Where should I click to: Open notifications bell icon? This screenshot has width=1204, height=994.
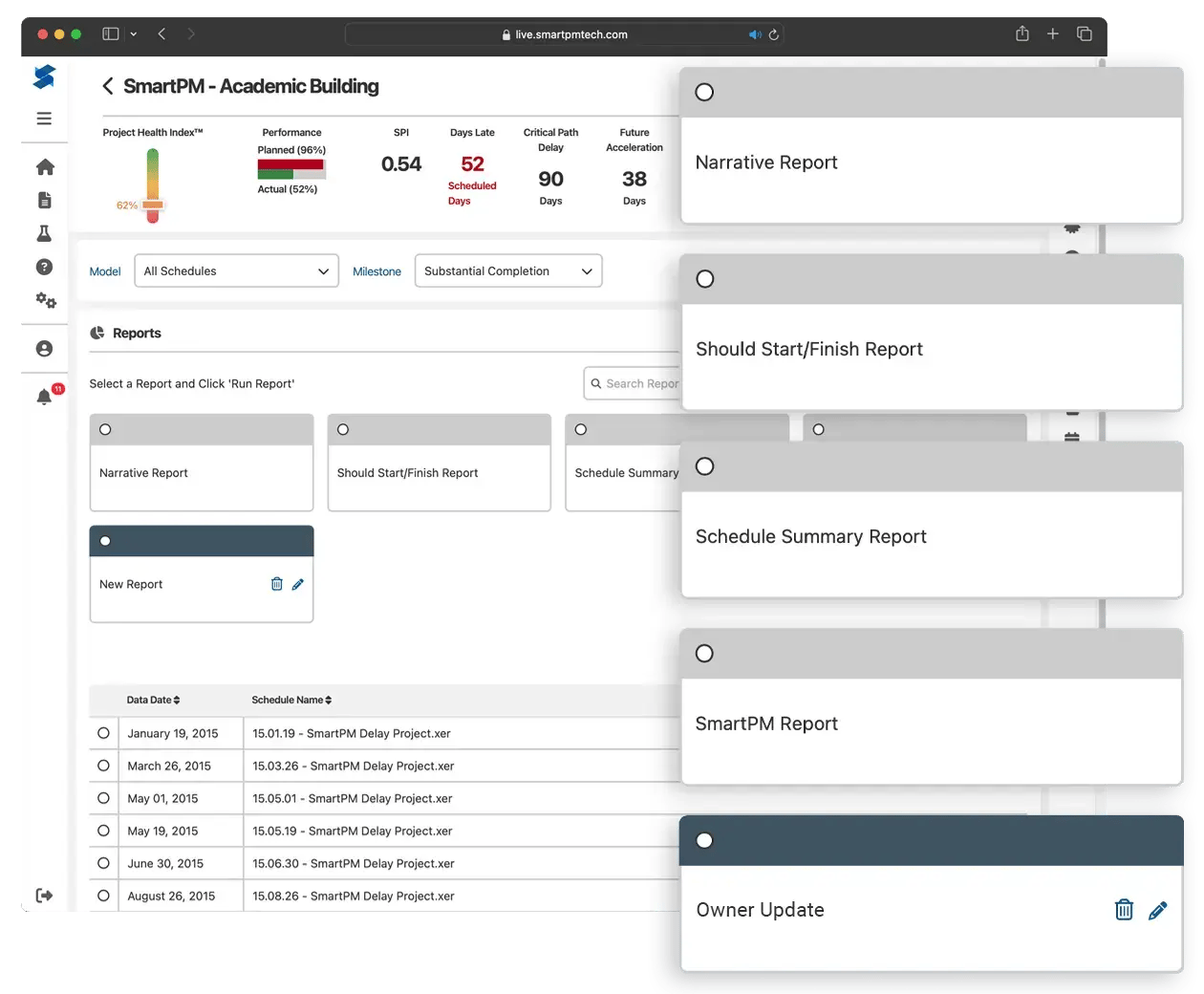pyautogui.click(x=44, y=397)
